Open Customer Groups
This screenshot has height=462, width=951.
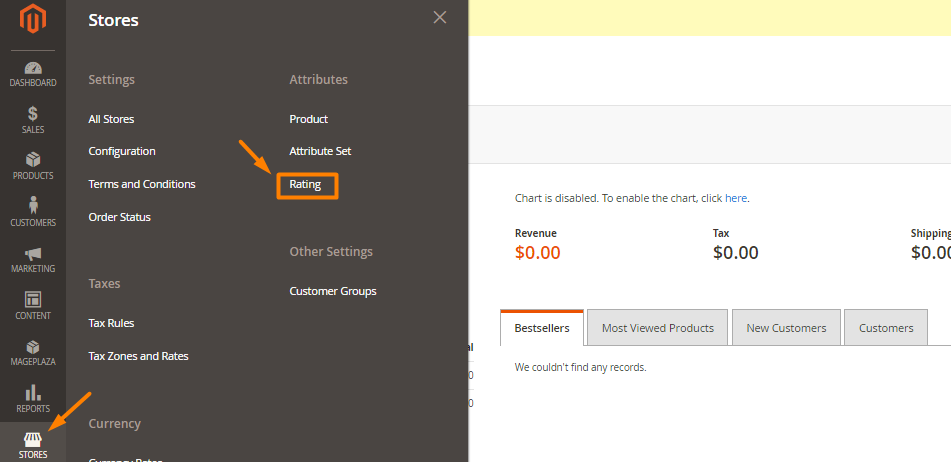click(x=333, y=291)
